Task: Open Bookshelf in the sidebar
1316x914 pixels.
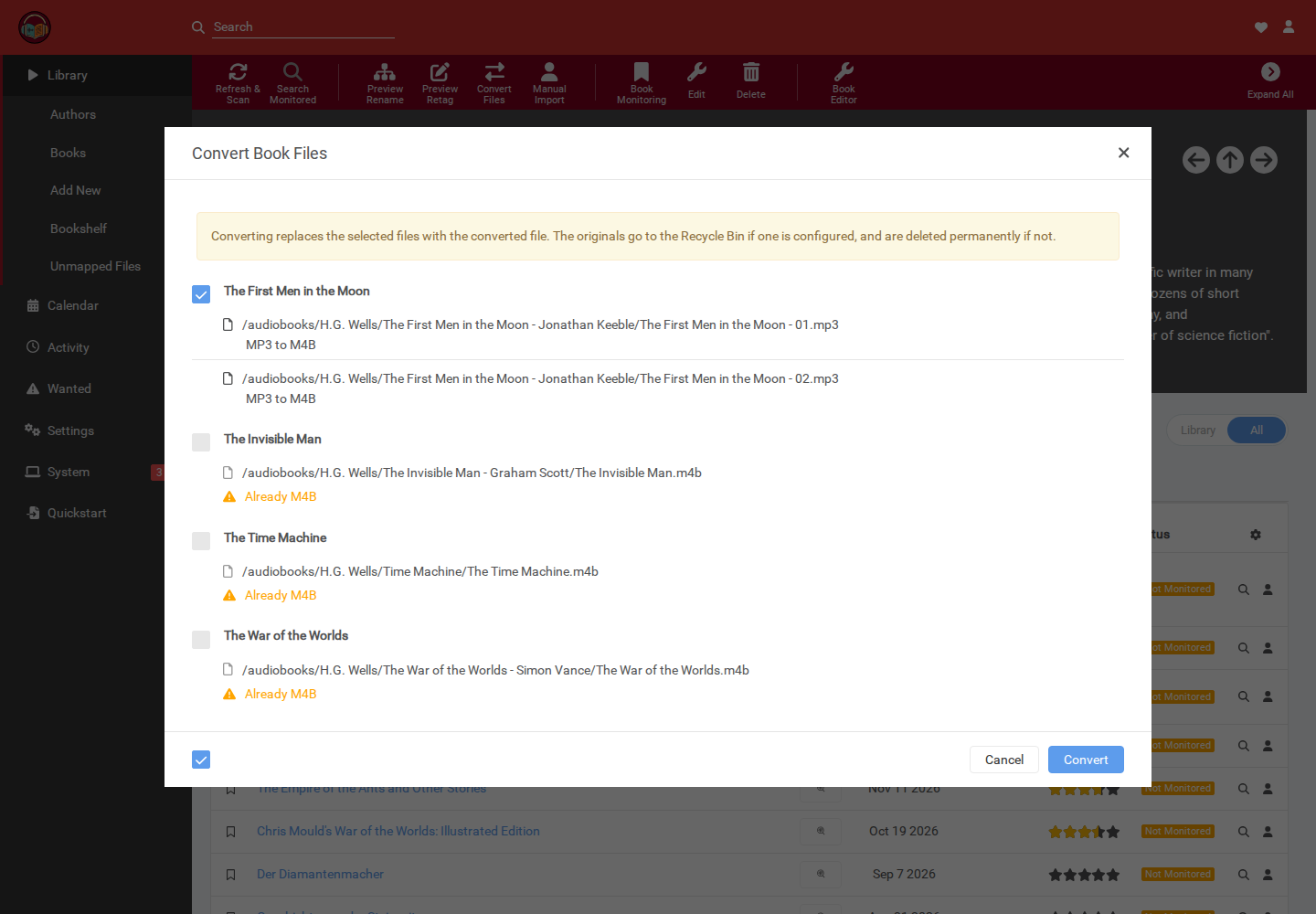Action: pyautogui.click(x=79, y=228)
